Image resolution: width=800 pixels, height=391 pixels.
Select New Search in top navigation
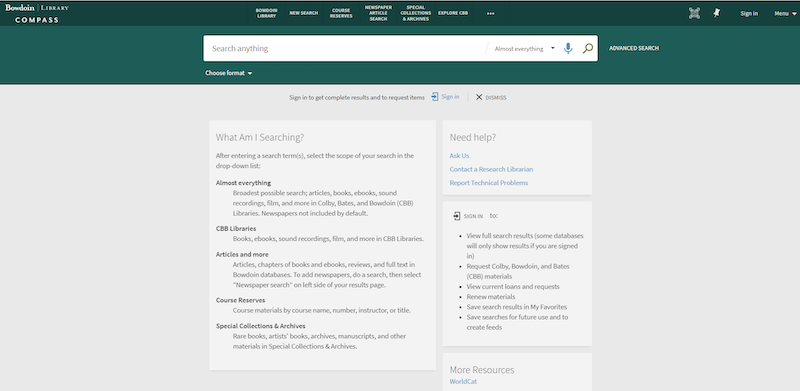click(304, 13)
